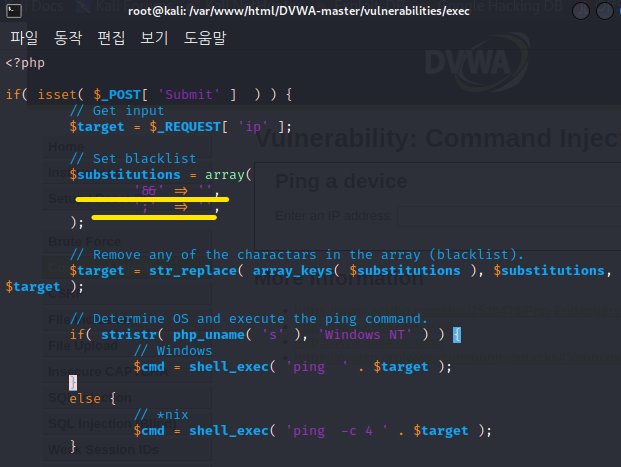
Task: Click the 'array(' keyword
Action: coord(228,175)
